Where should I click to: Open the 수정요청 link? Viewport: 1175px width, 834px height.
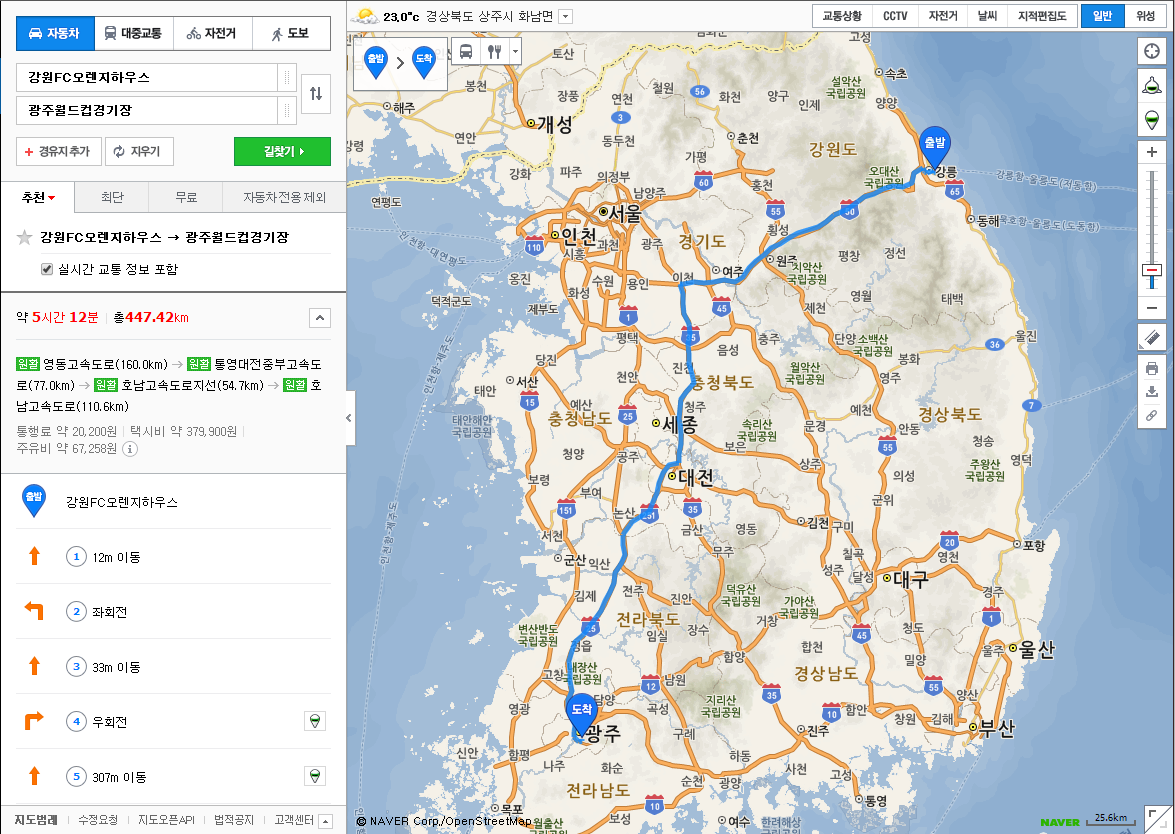(98, 821)
